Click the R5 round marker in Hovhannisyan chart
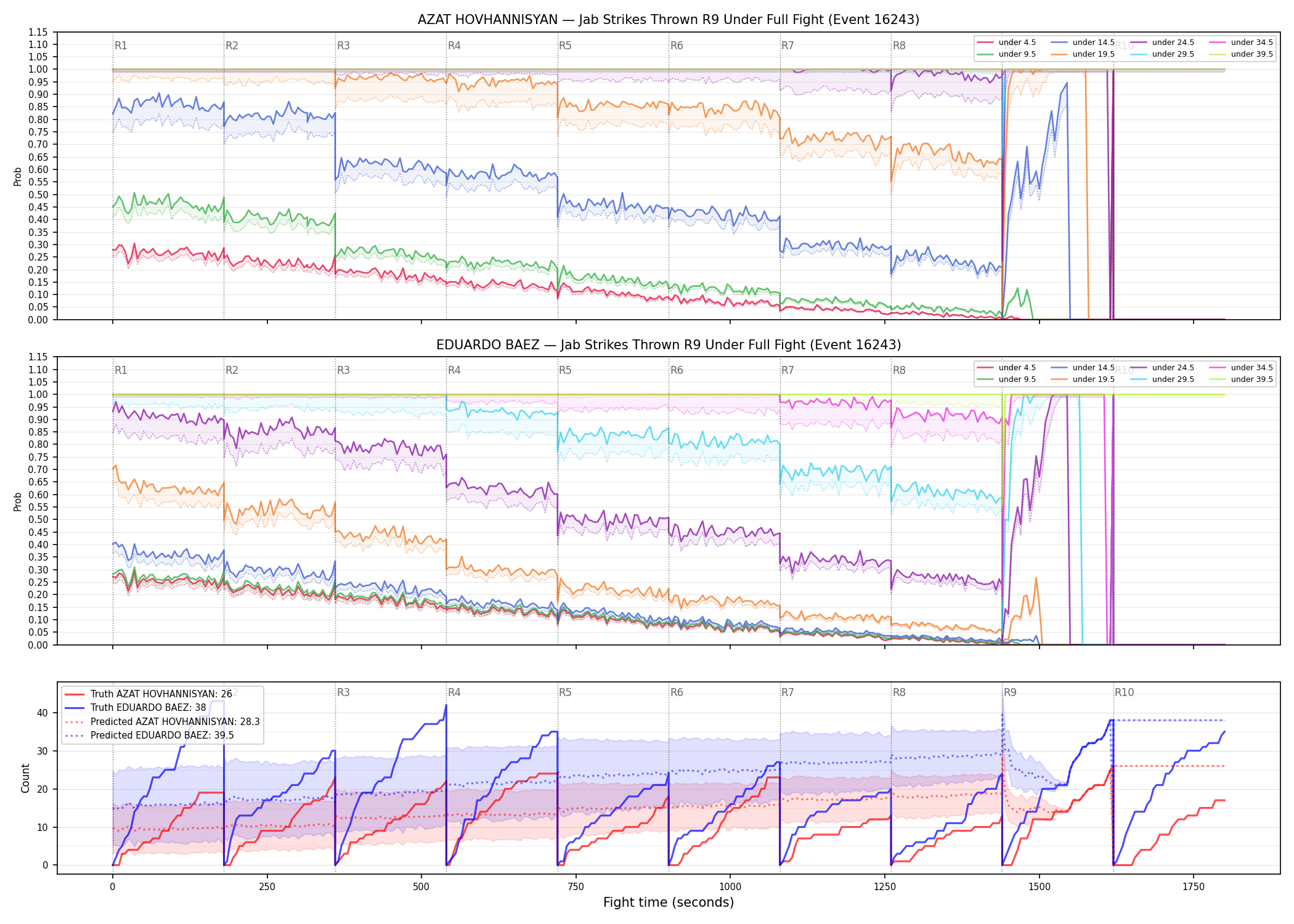The height and width of the screenshot is (924, 1294). click(x=565, y=46)
